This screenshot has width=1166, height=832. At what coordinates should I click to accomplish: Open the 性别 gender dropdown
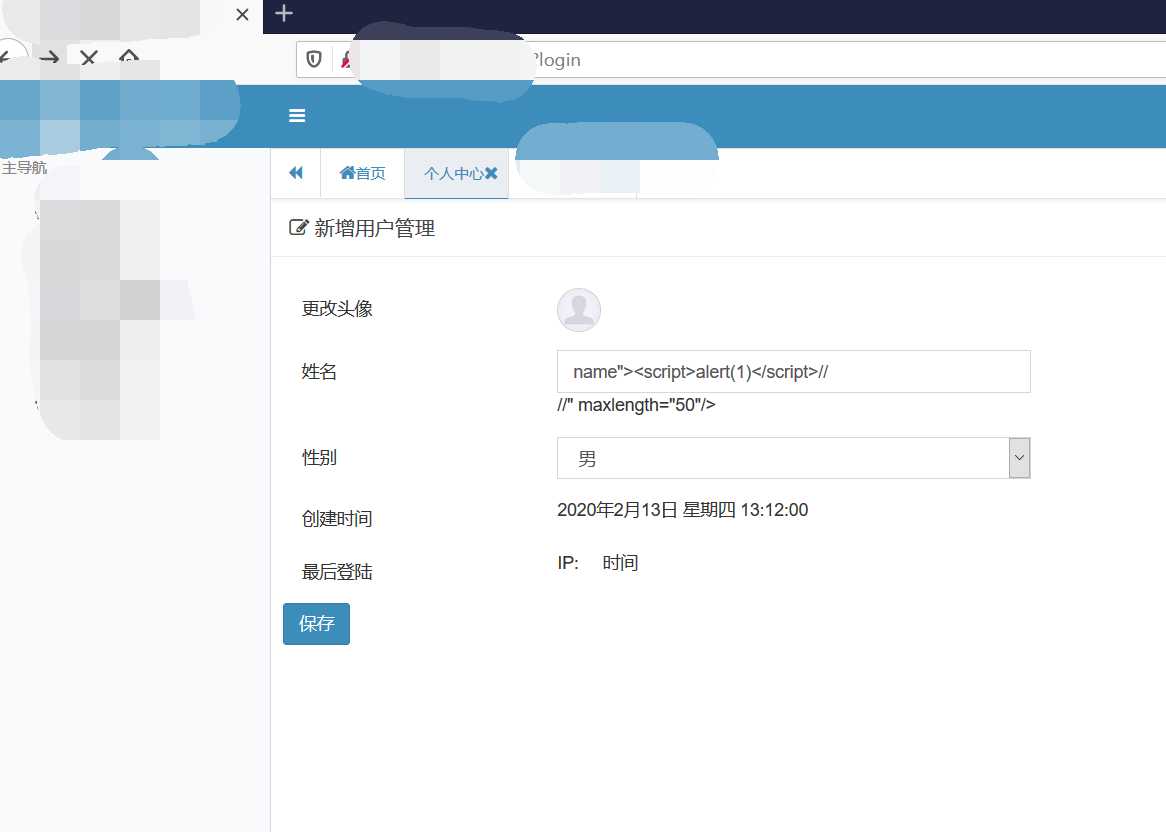click(x=793, y=458)
